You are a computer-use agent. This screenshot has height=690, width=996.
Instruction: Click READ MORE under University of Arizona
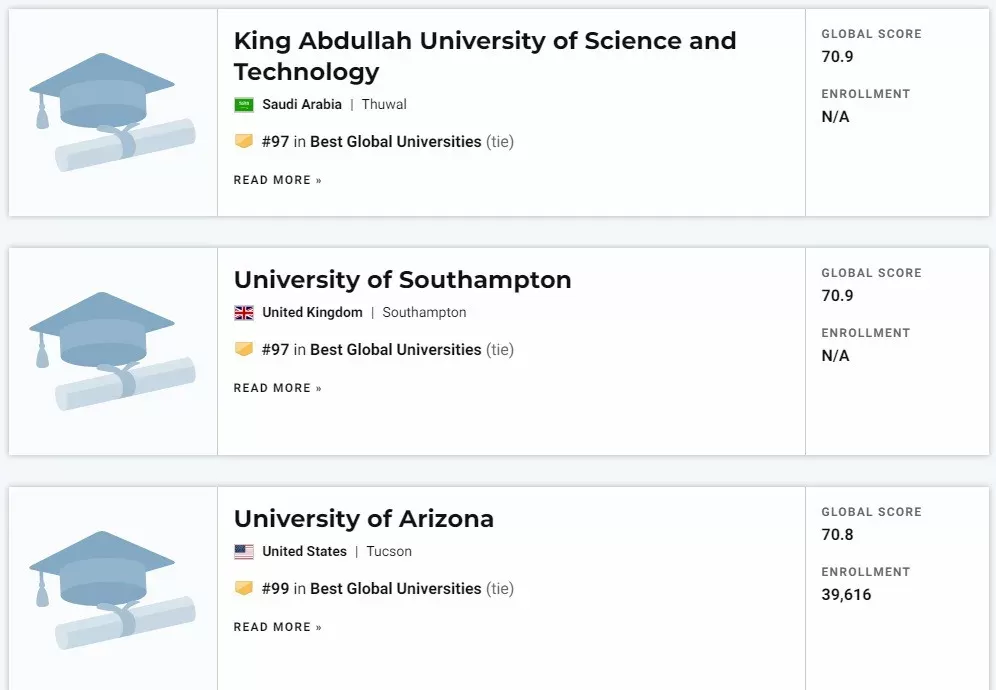tap(278, 627)
